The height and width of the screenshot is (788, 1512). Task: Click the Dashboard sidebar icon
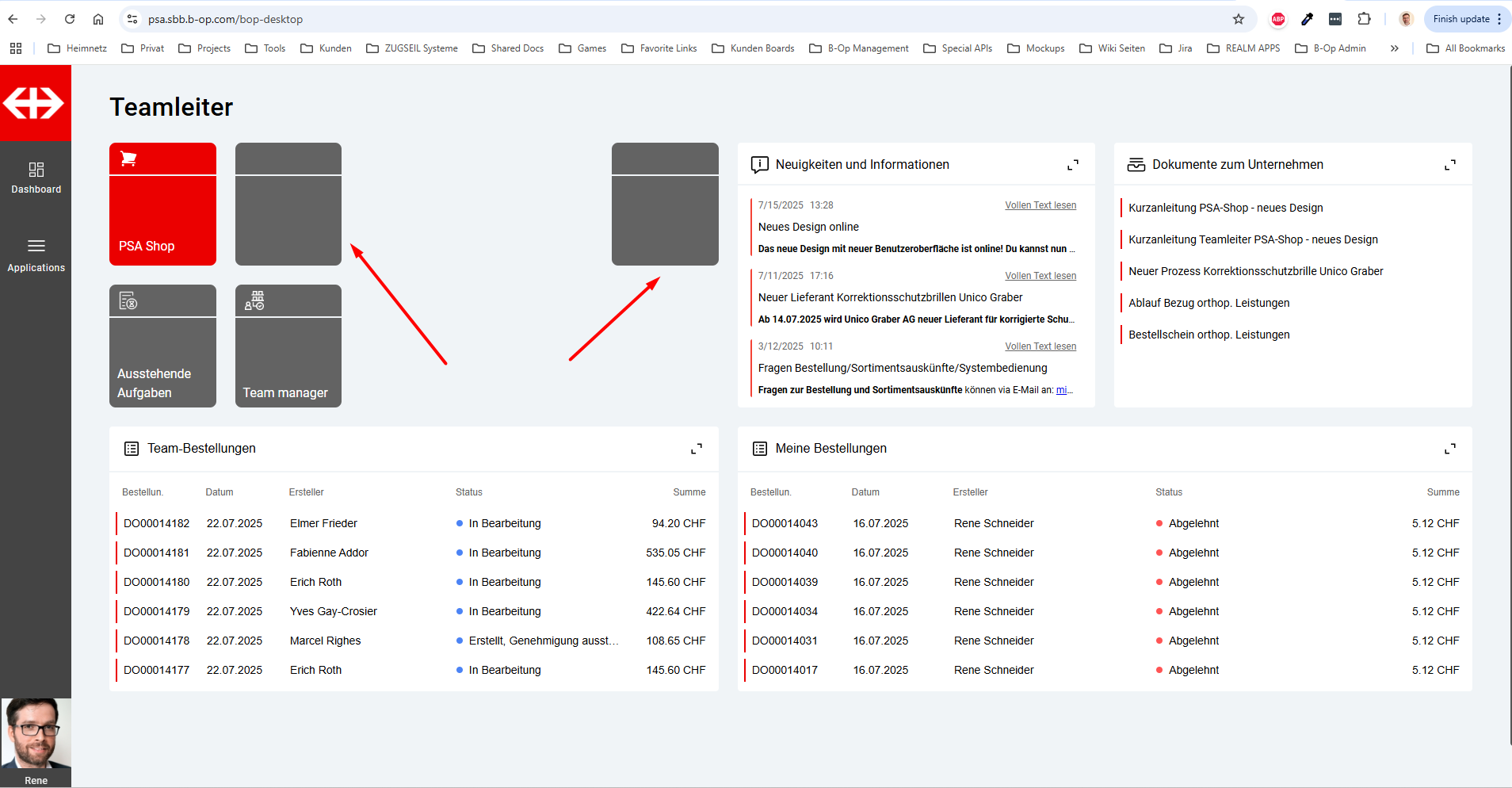[x=36, y=178]
